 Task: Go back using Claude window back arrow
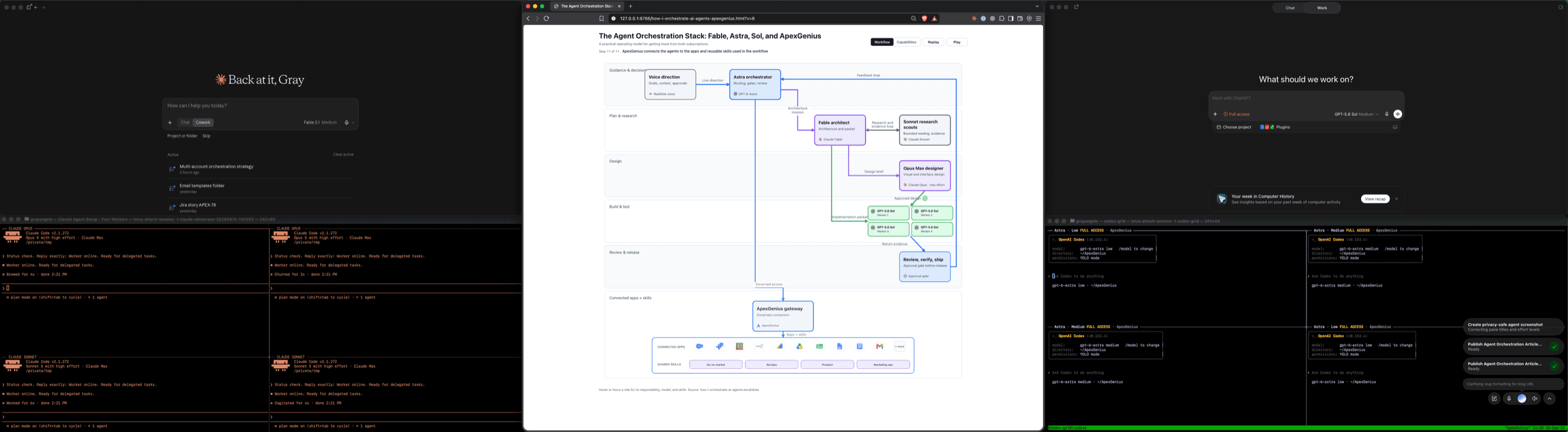pyautogui.click(x=36, y=7)
